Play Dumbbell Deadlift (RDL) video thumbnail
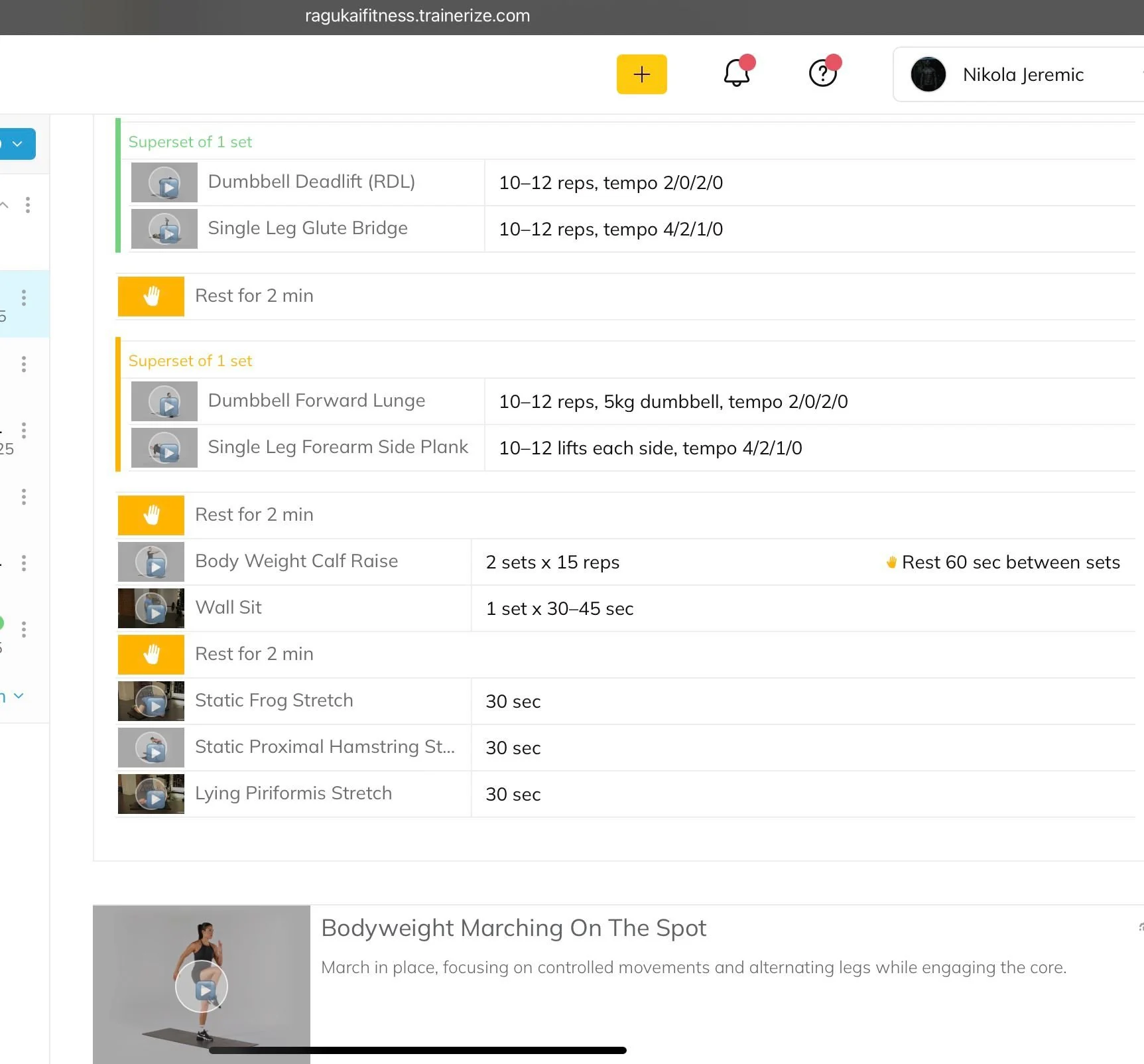1144x1064 pixels. [x=164, y=182]
